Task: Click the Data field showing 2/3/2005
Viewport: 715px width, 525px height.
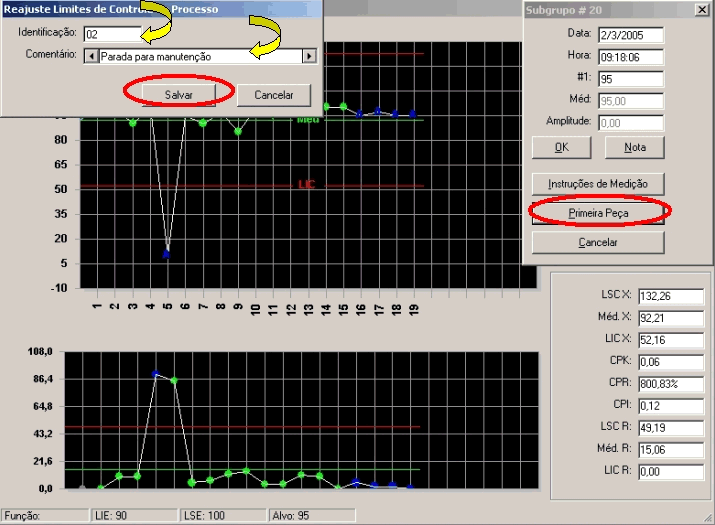Action: (x=631, y=34)
